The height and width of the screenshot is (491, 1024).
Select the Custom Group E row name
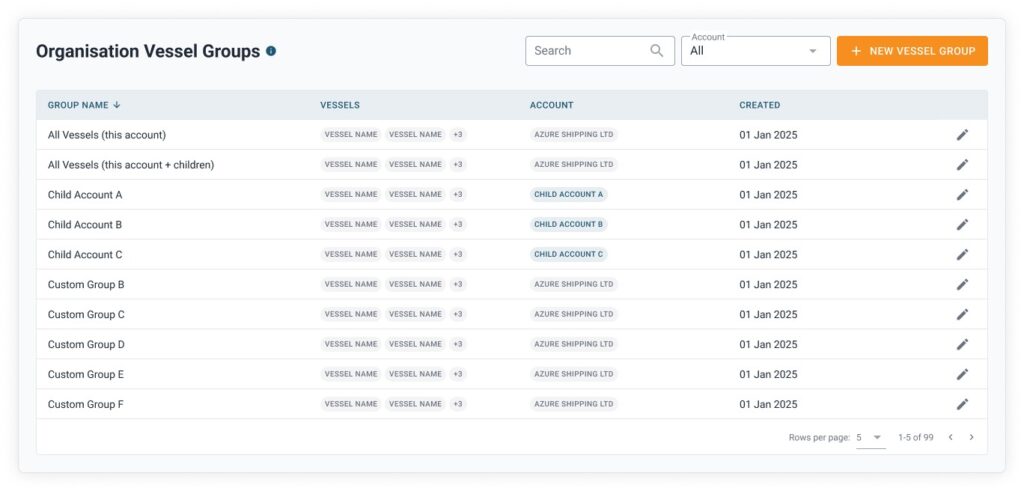click(x=86, y=375)
